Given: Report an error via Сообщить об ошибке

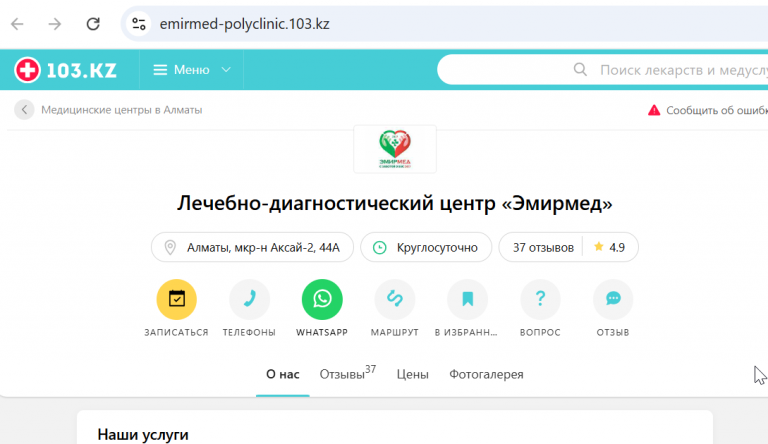Looking at the screenshot, I should tap(707, 110).
